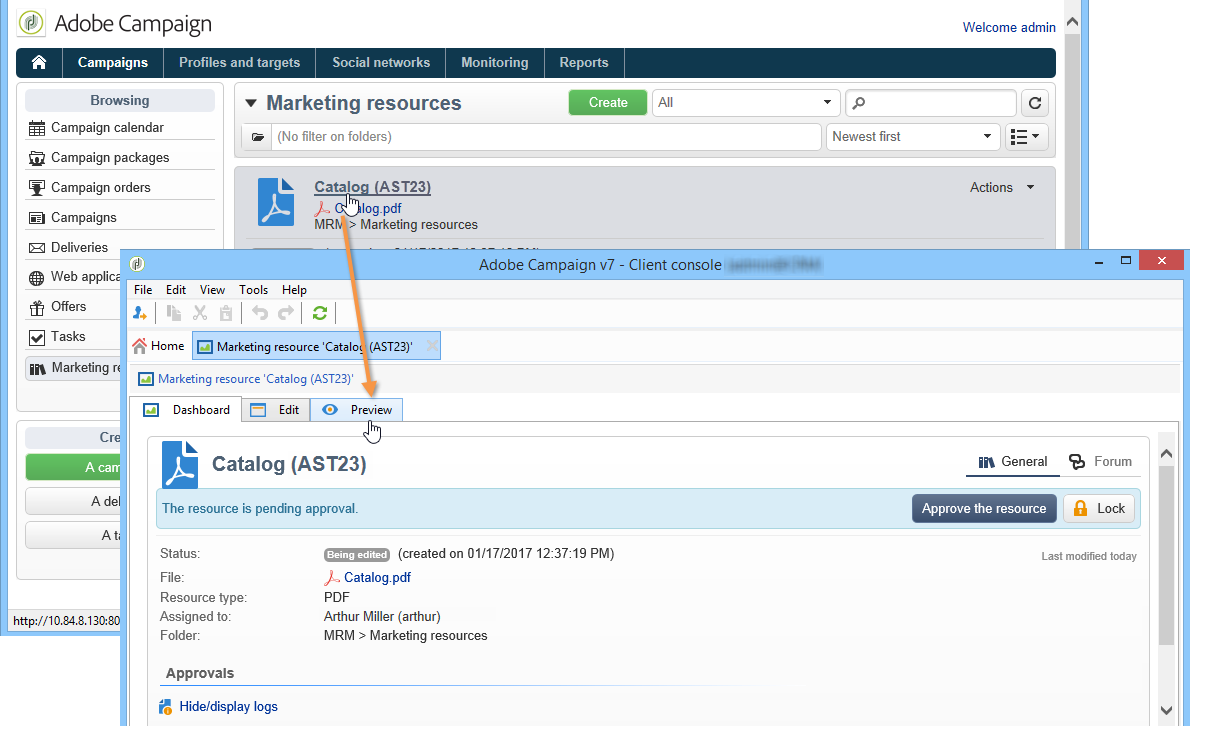This screenshot has width=1208, height=735.
Task: Click the folder filter icon
Action: [257, 137]
